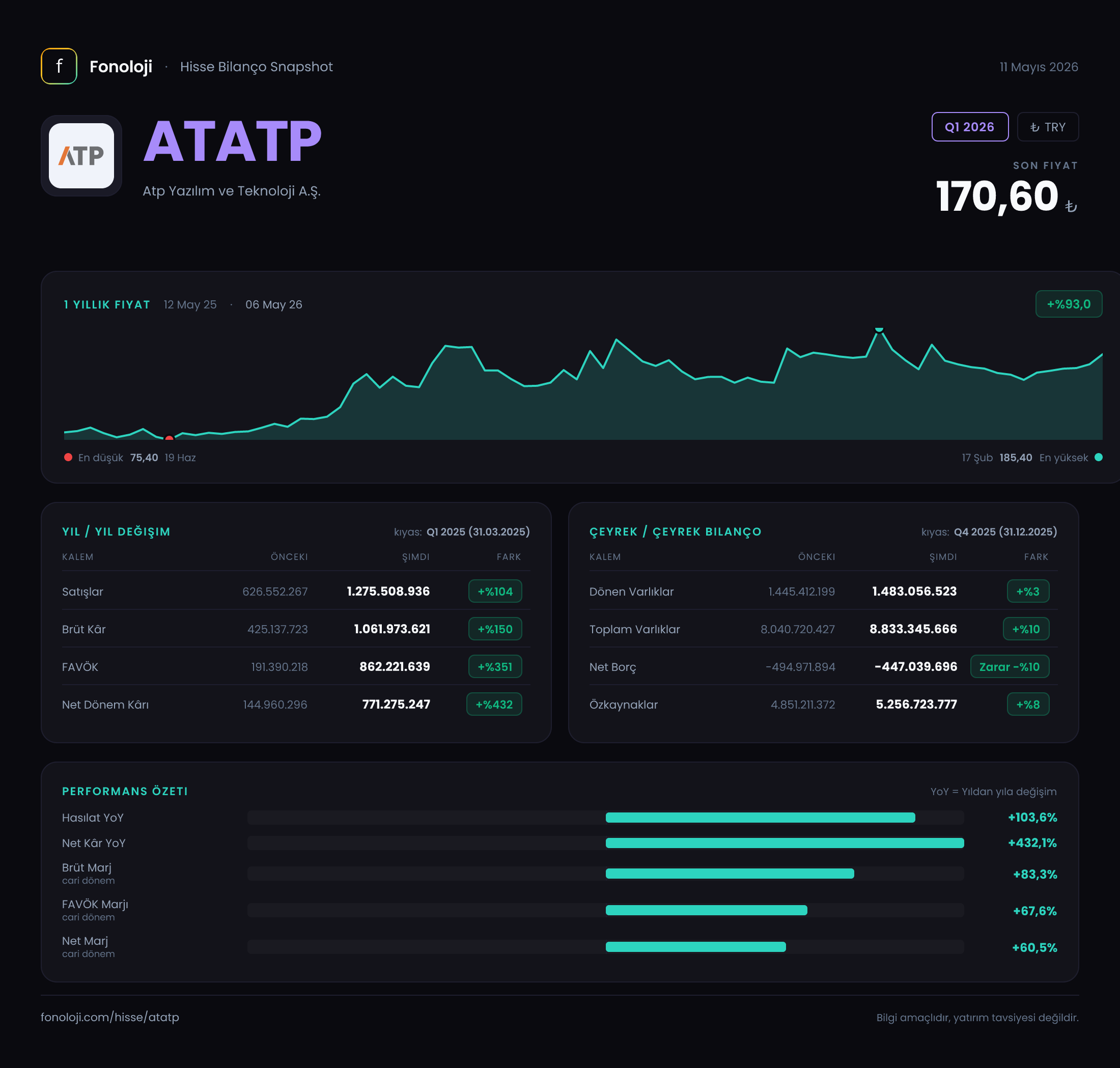Click the Net Marj progress bar
Image resolution: width=1120 pixels, height=1068 pixels.
[x=605, y=946]
